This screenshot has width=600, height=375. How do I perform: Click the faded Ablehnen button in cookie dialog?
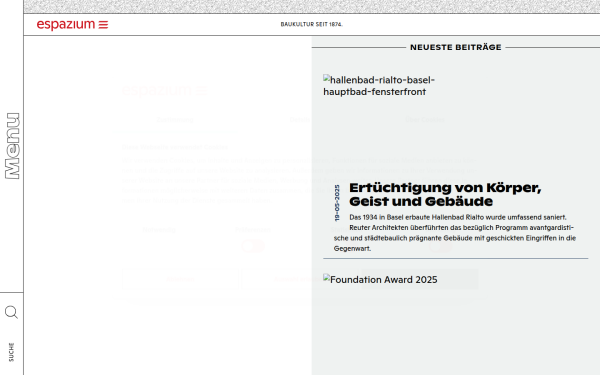tap(180, 279)
